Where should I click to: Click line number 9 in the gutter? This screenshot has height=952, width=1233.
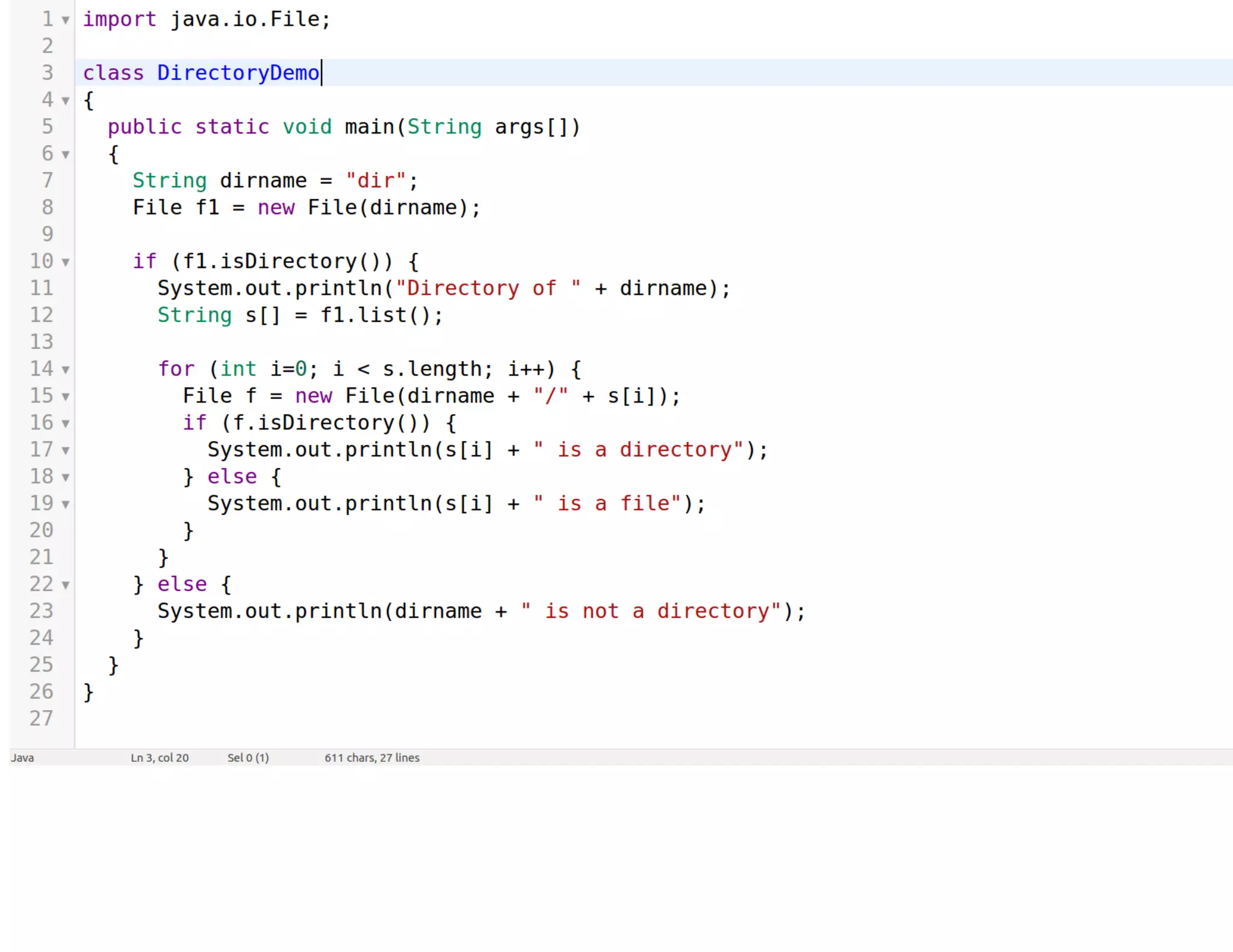pyautogui.click(x=47, y=234)
